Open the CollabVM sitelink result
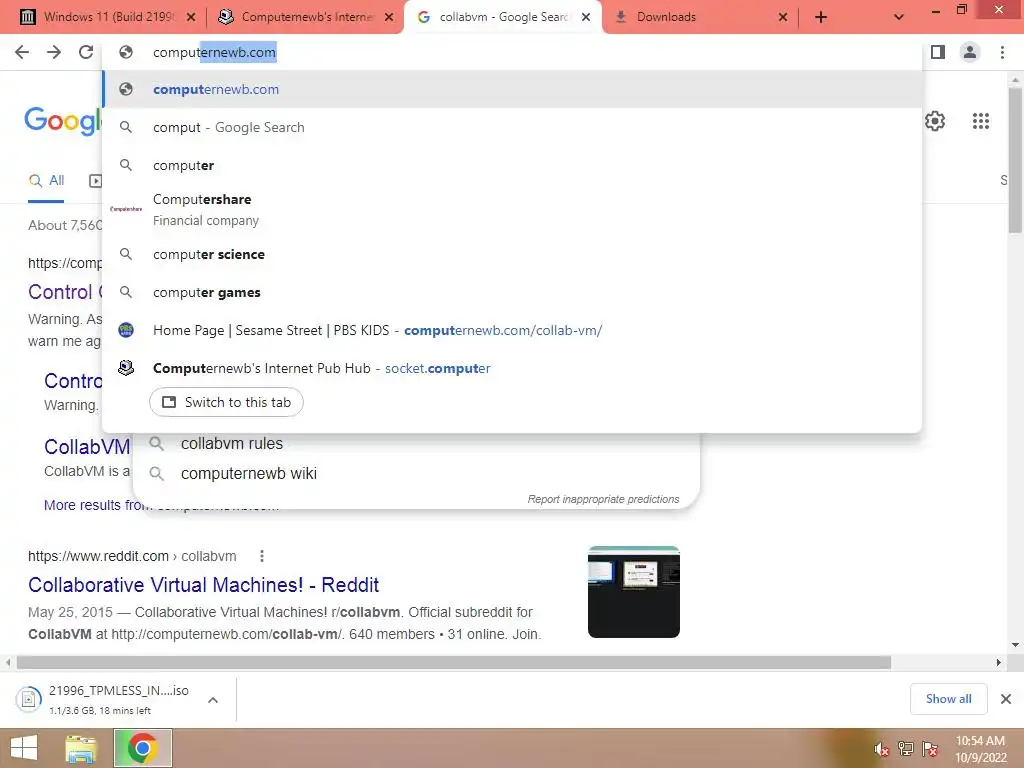The width and height of the screenshot is (1024, 768). (87, 447)
